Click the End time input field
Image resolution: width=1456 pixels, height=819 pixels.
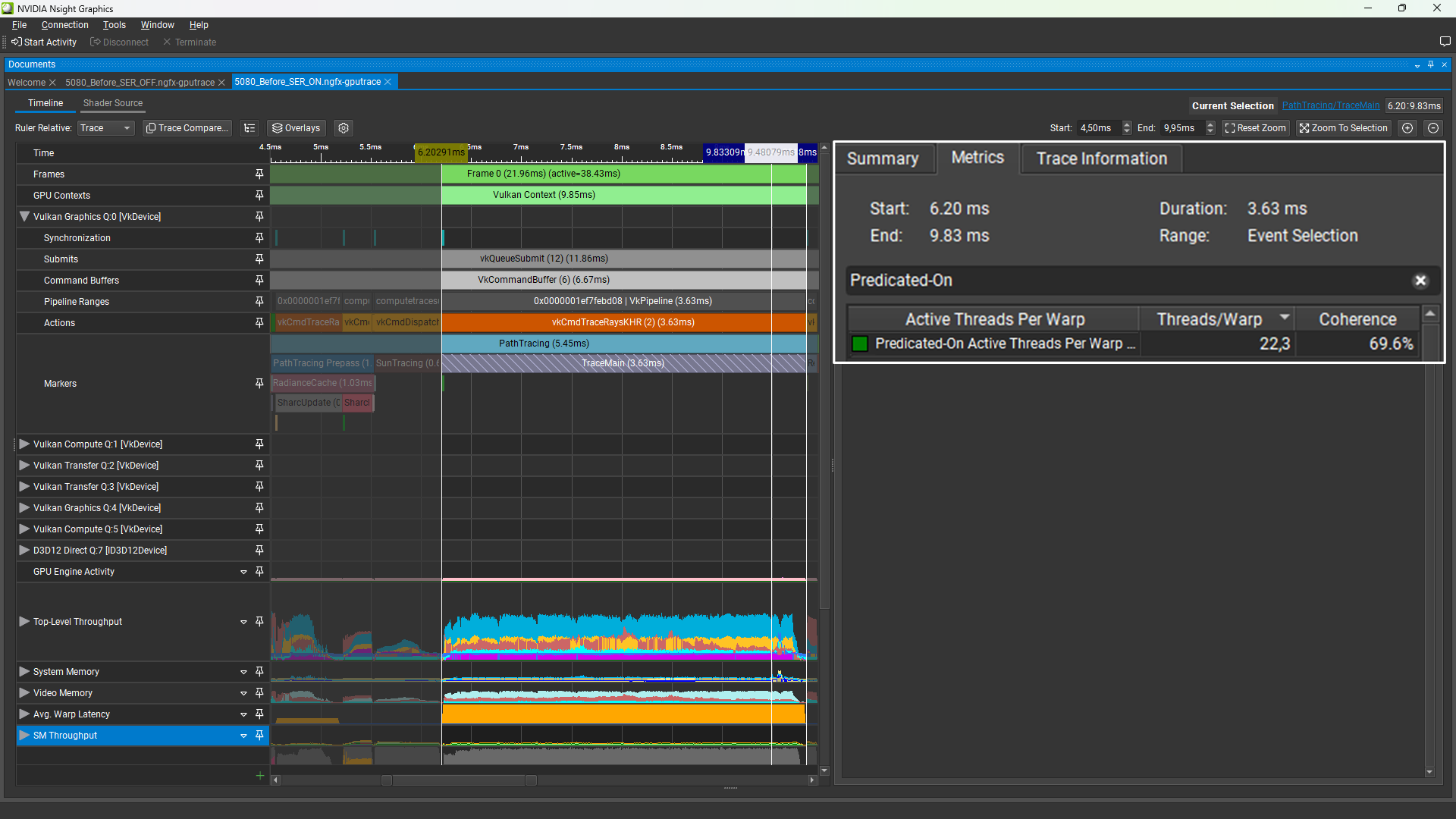pos(1182,128)
